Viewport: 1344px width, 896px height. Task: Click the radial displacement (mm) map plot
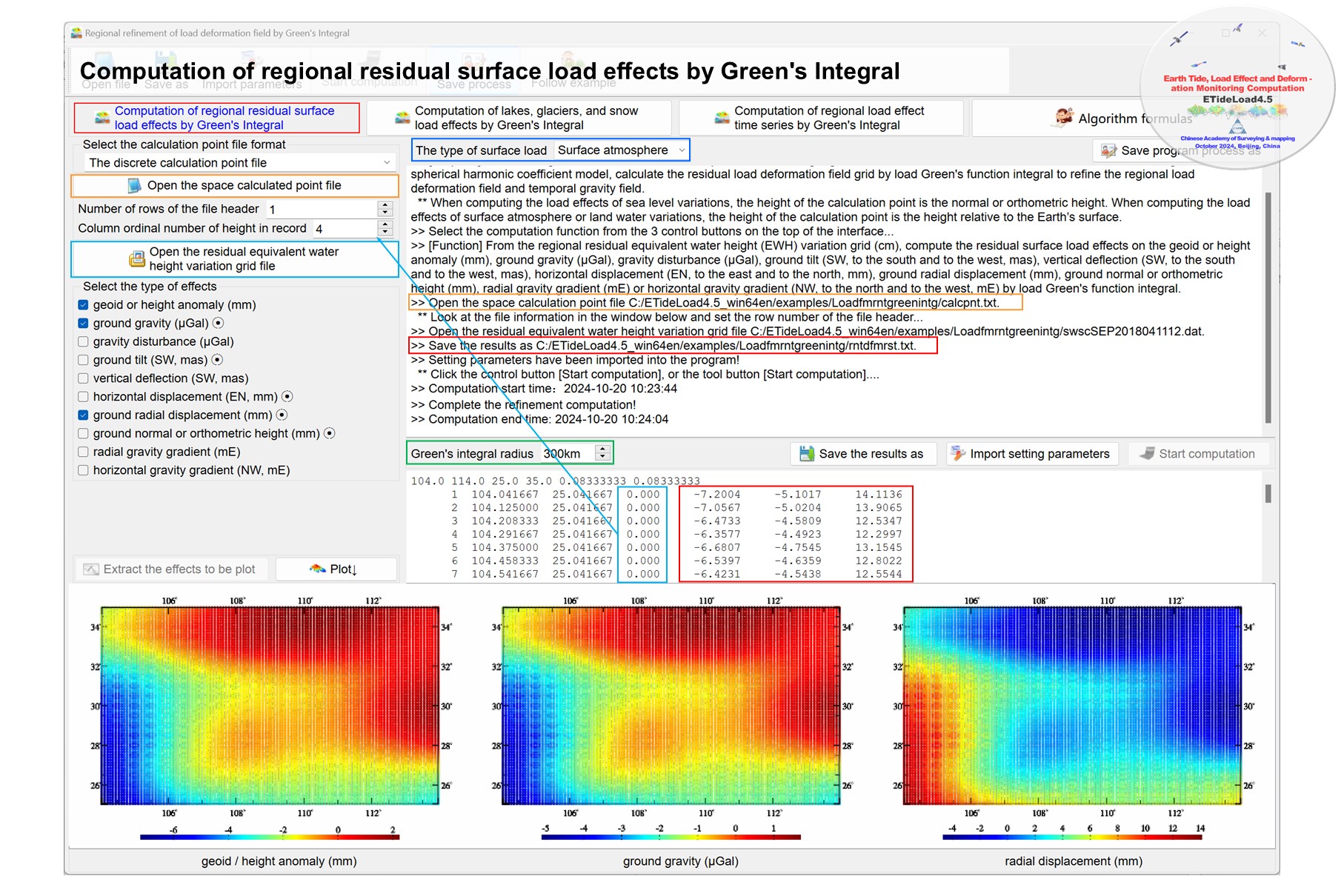(x=1072, y=705)
